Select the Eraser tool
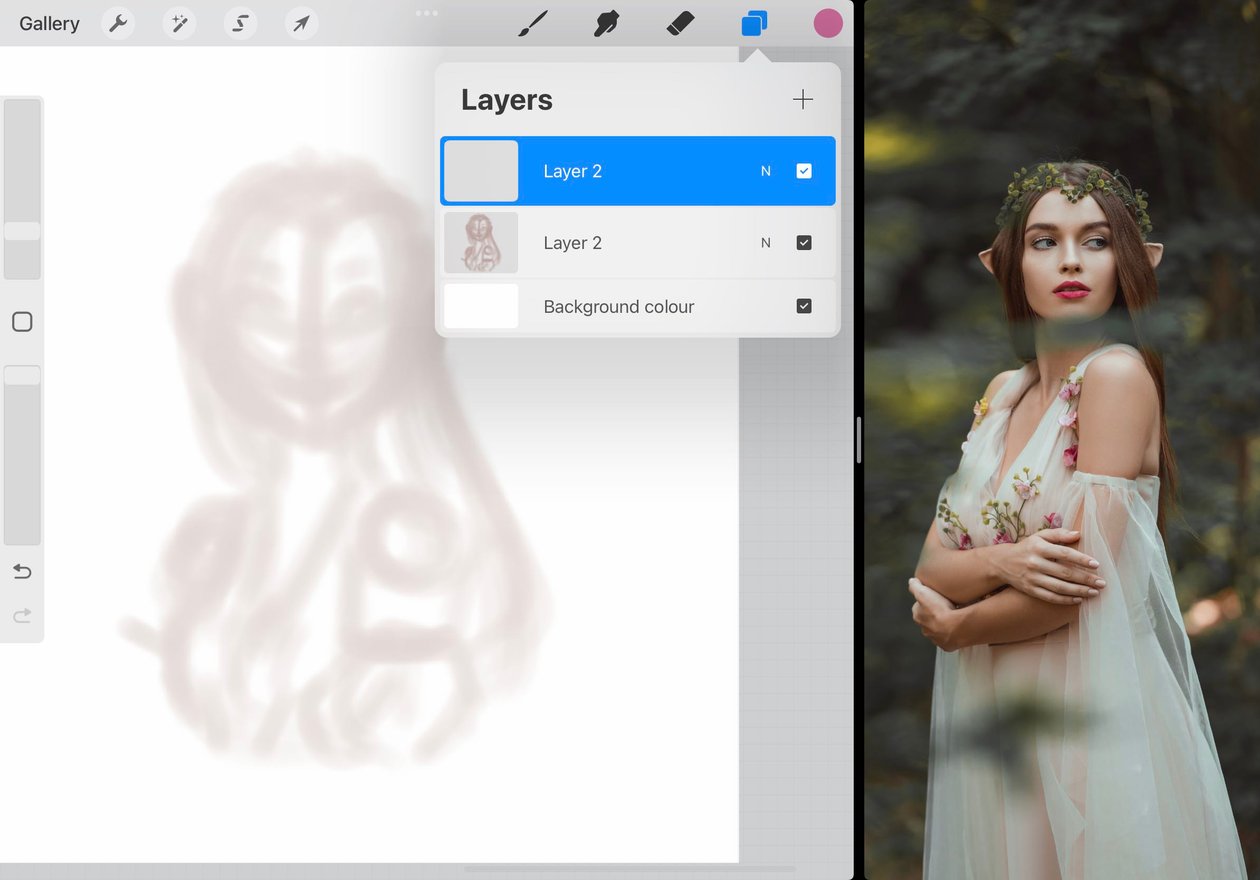This screenshot has height=880, width=1260. point(680,23)
